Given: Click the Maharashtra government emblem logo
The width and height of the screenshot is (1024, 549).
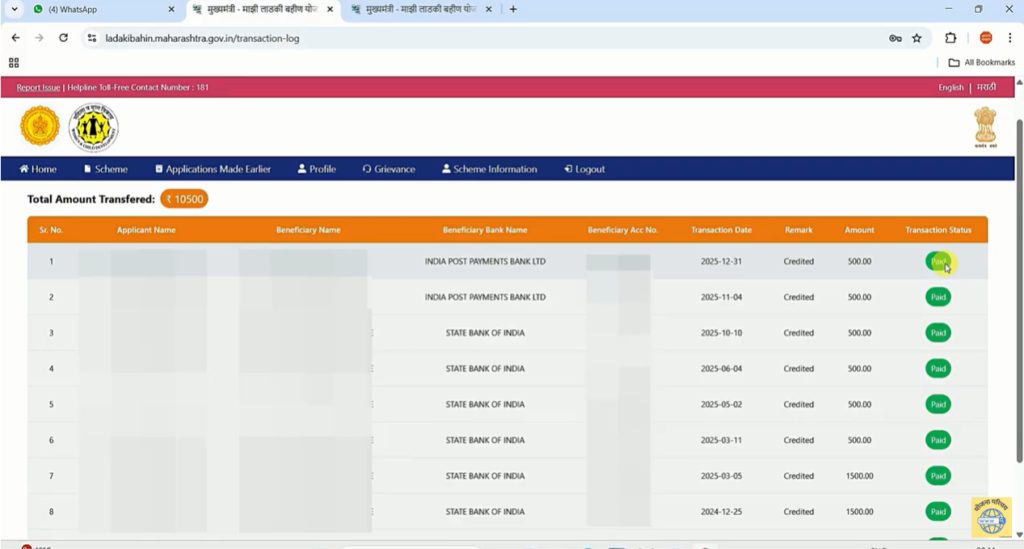Looking at the screenshot, I should pos(40,126).
